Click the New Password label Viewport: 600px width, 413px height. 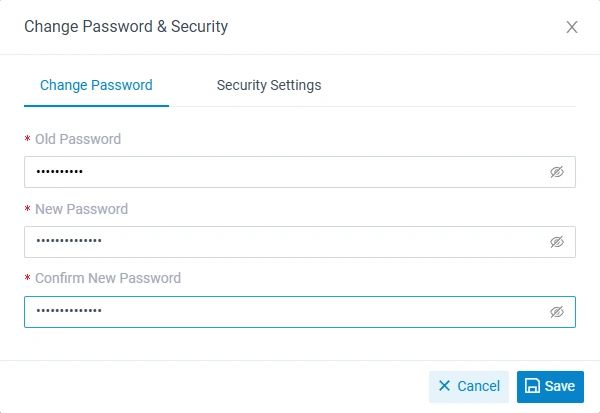[81, 209]
